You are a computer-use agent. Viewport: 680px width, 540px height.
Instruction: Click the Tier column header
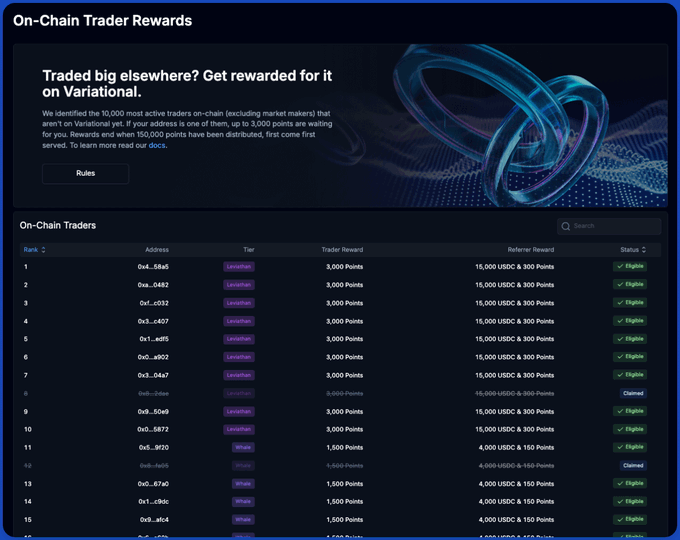click(249, 250)
